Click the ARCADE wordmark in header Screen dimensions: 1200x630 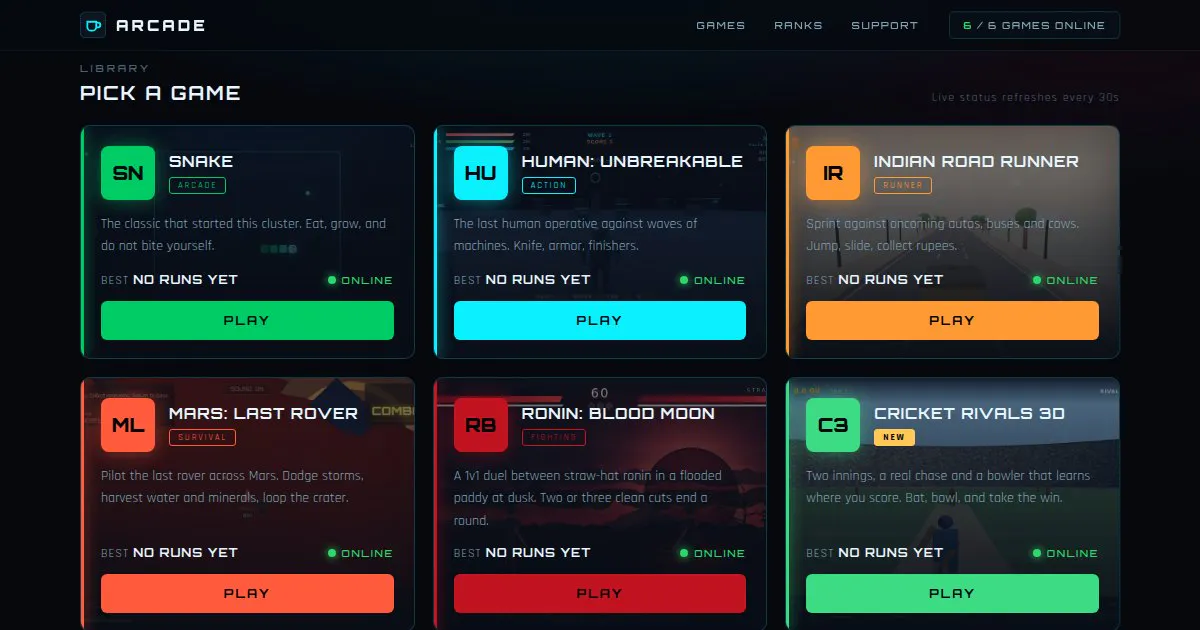pos(161,25)
